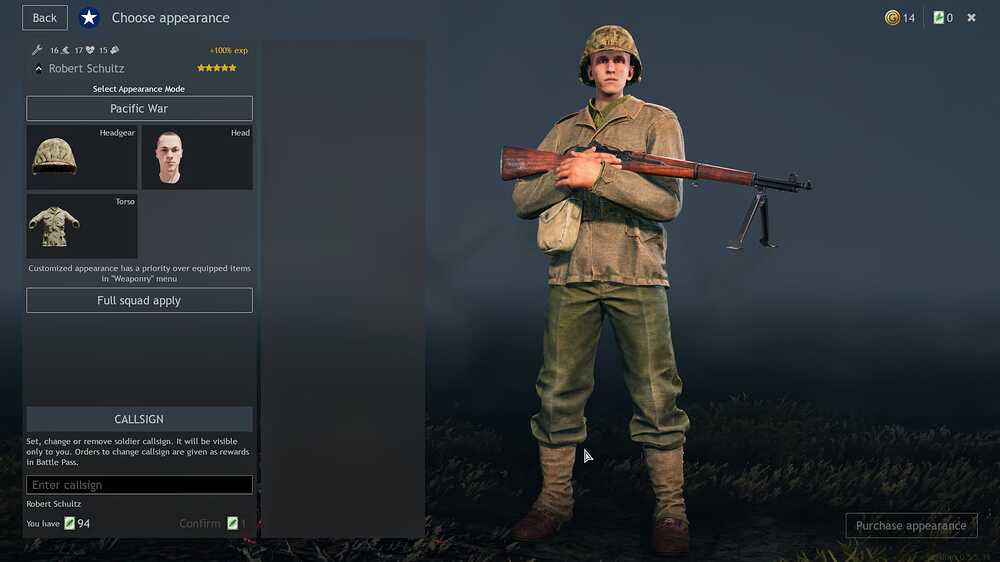1000x562 pixels.
Task: Select the Torso jacket slot
Action: point(82,226)
